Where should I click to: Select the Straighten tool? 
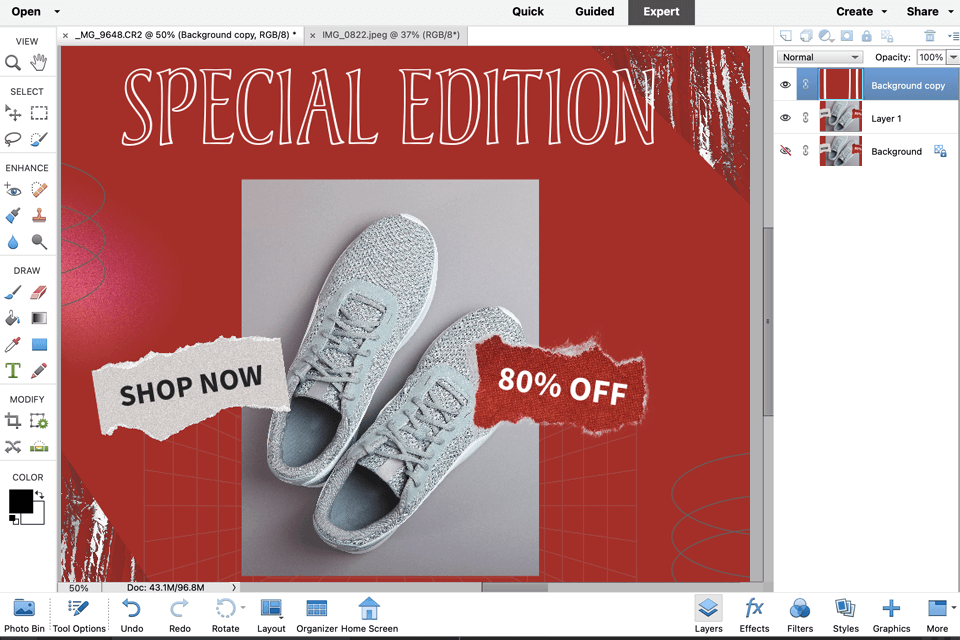[x=39, y=446]
